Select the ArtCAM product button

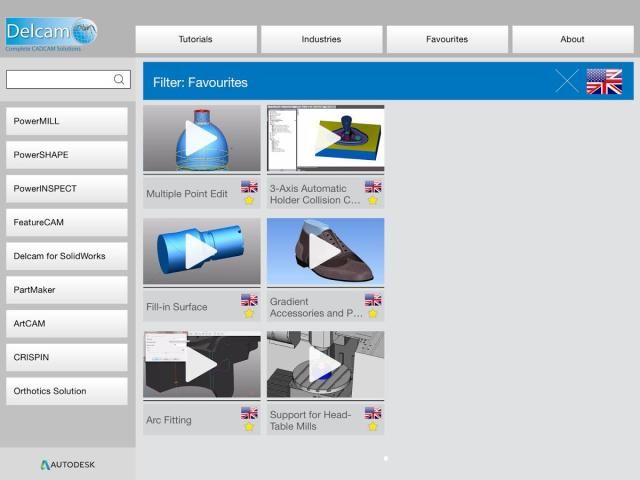pyautogui.click(x=67, y=324)
